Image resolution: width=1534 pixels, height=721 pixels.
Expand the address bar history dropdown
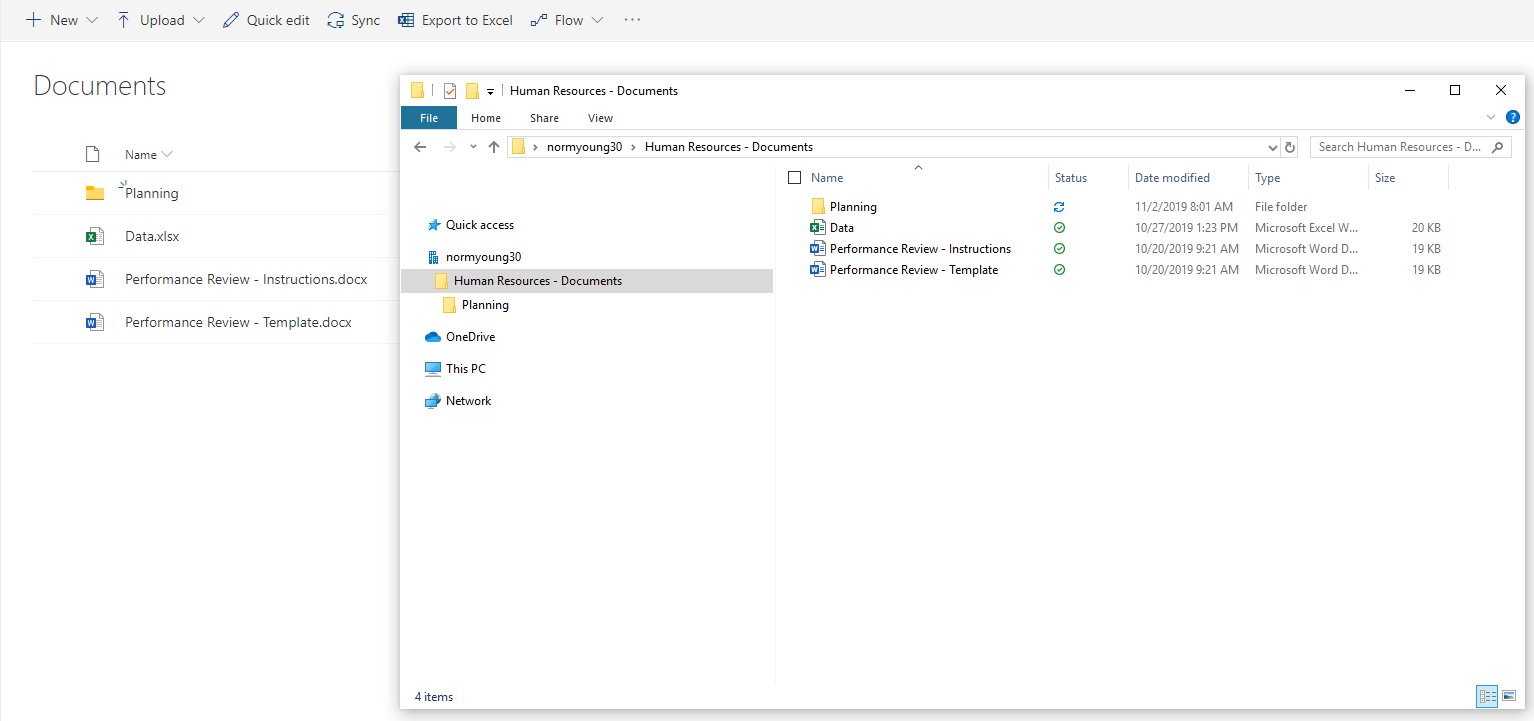[1273, 147]
